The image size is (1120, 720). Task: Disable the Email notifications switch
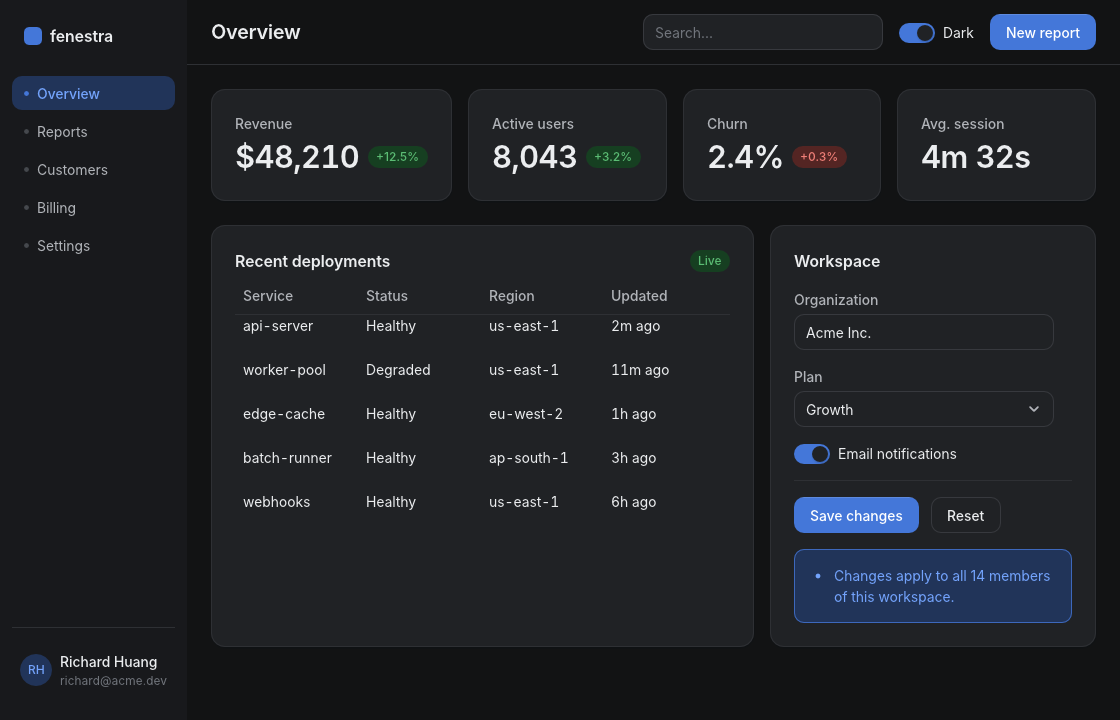tap(811, 454)
